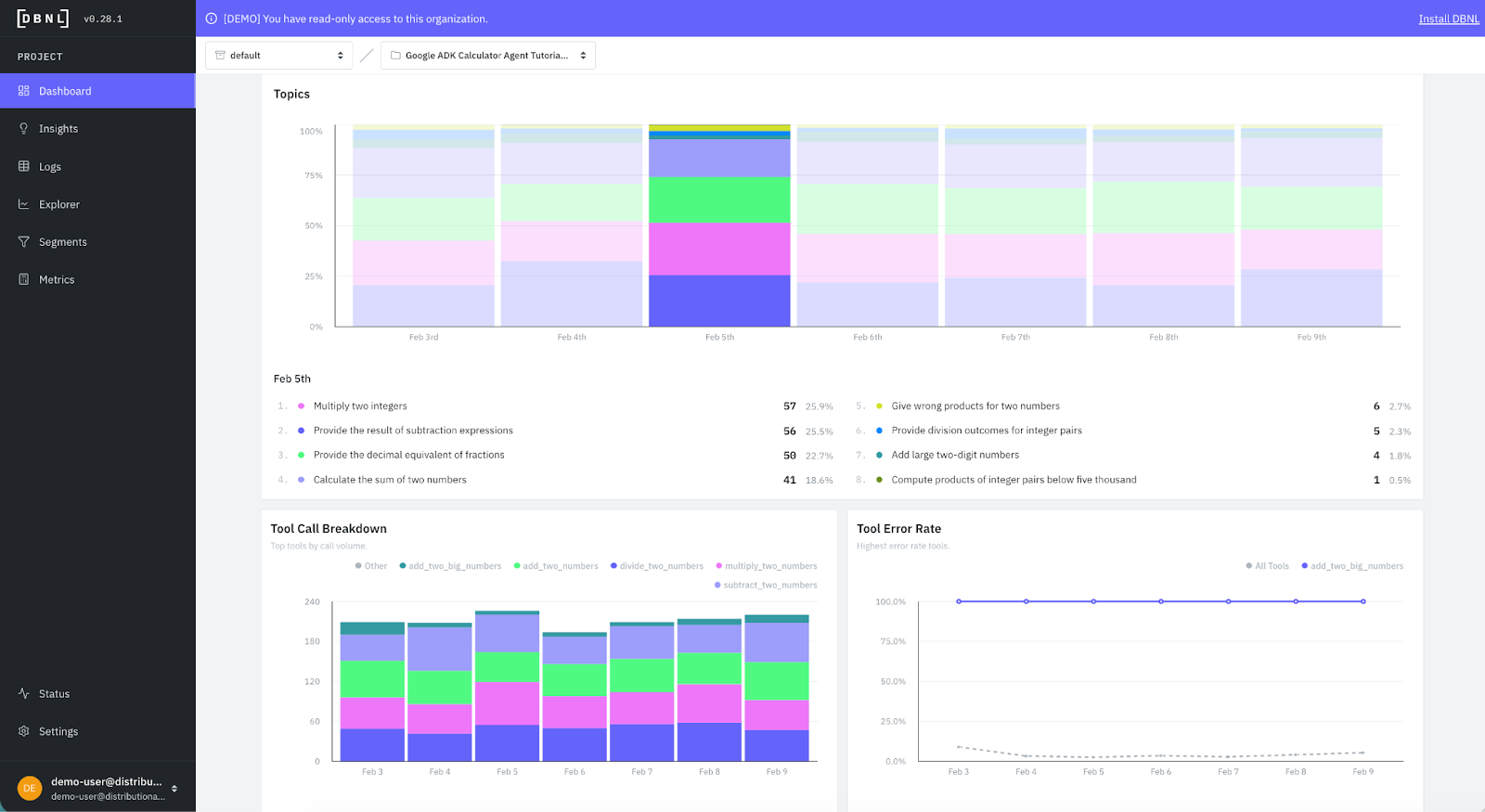Click the Feb 9 point on error rate line
Screen dimensions: 1485x812
click(1363, 601)
